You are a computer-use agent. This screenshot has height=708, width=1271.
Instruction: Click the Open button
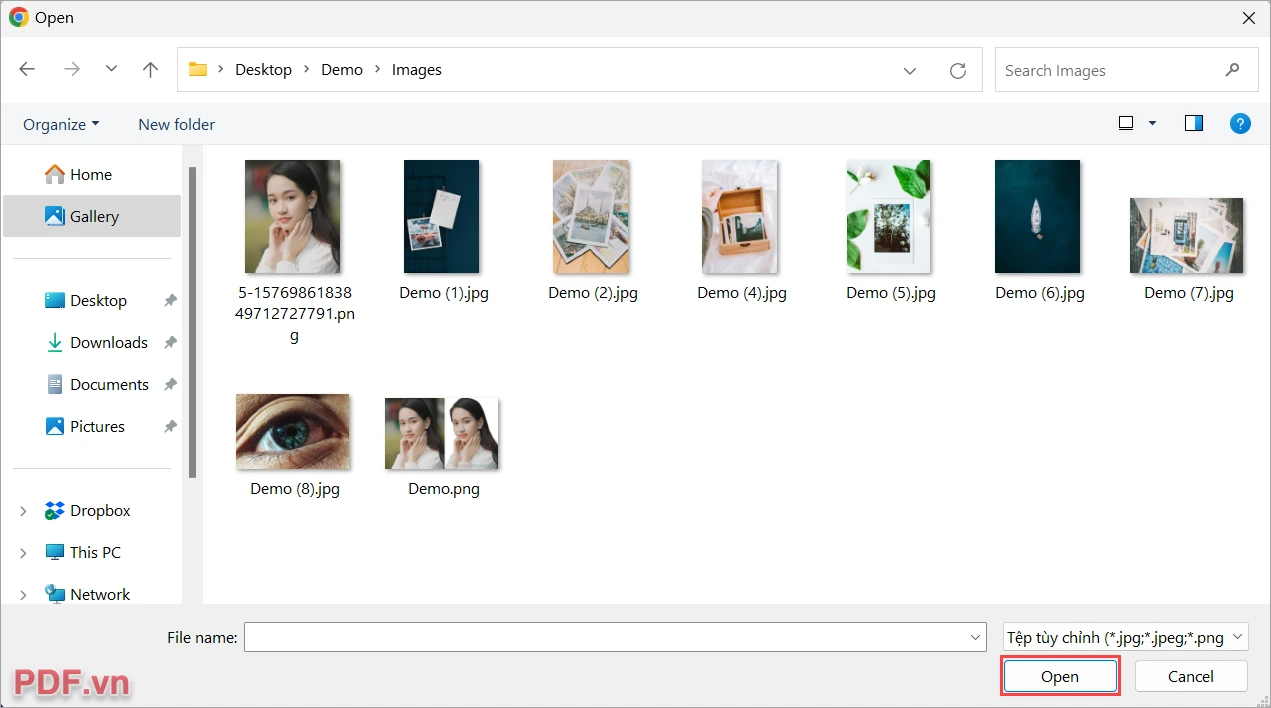click(x=1060, y=676)
